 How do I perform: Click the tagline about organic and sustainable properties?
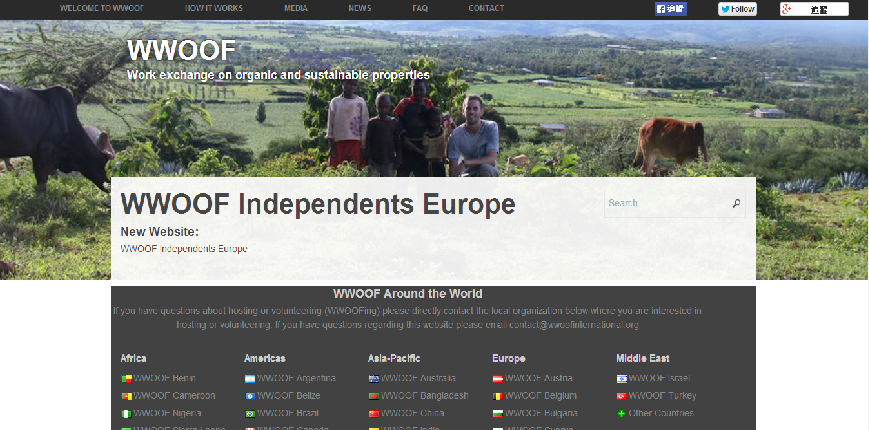[278, 75]
